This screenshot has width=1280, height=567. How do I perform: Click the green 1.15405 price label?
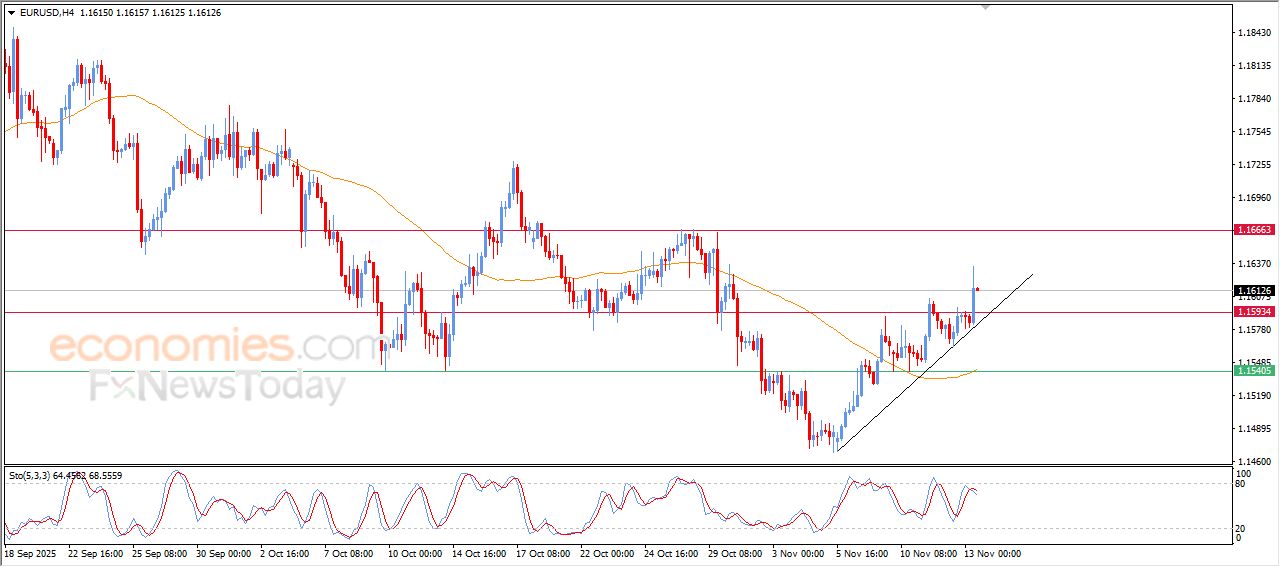pyautogui.click(x=1254, y=371)
